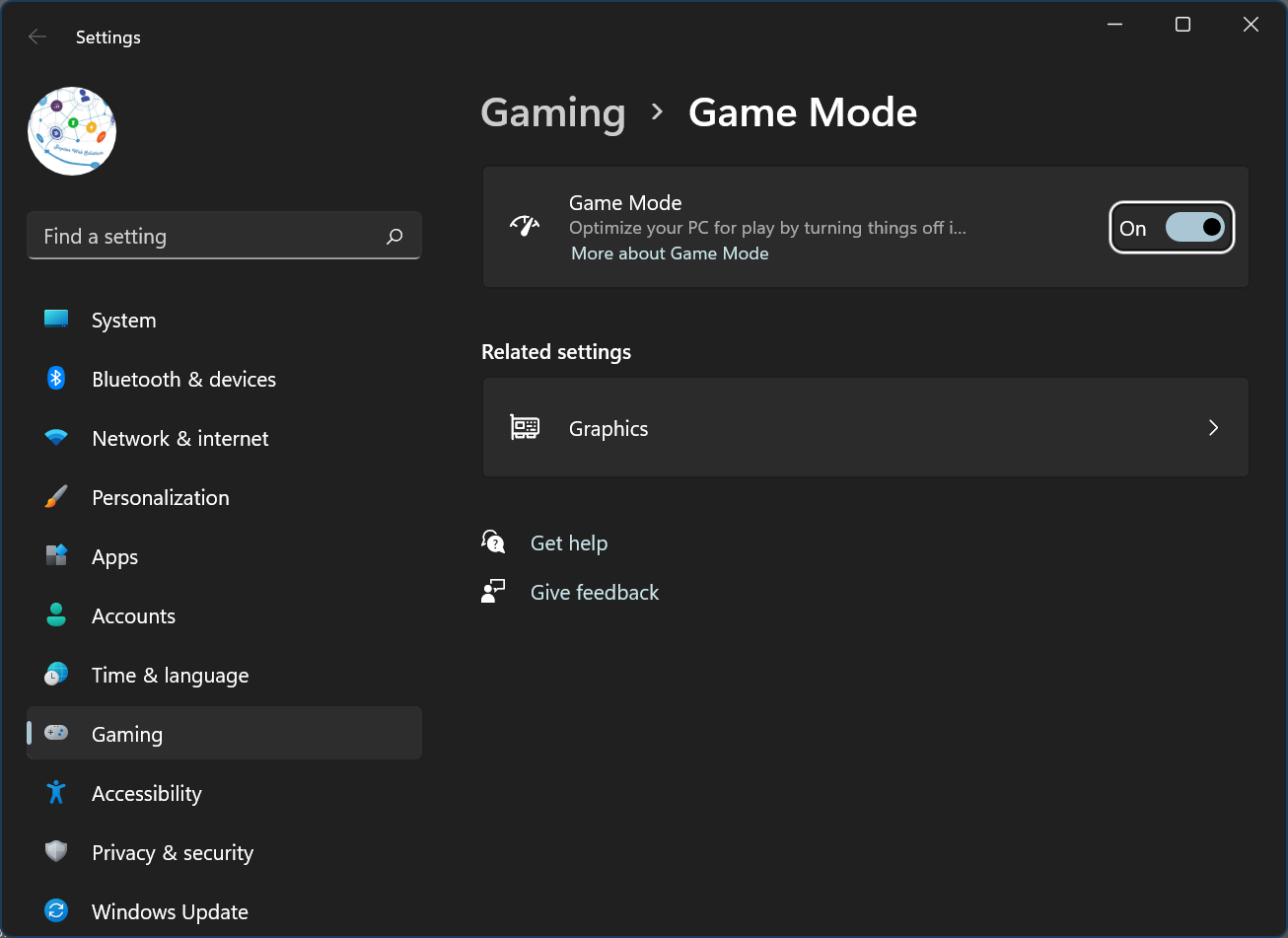Viewport: 1288px width, 938px height.
Task: Open the Get help link
Action: tap(569, 543)
